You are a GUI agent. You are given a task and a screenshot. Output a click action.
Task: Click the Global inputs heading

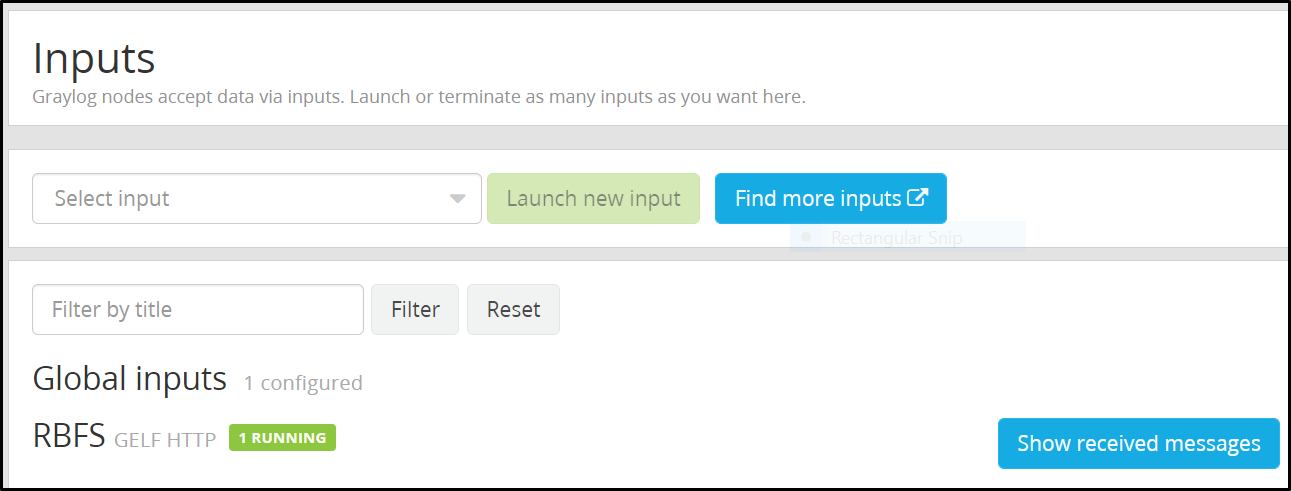coord(130,379)
